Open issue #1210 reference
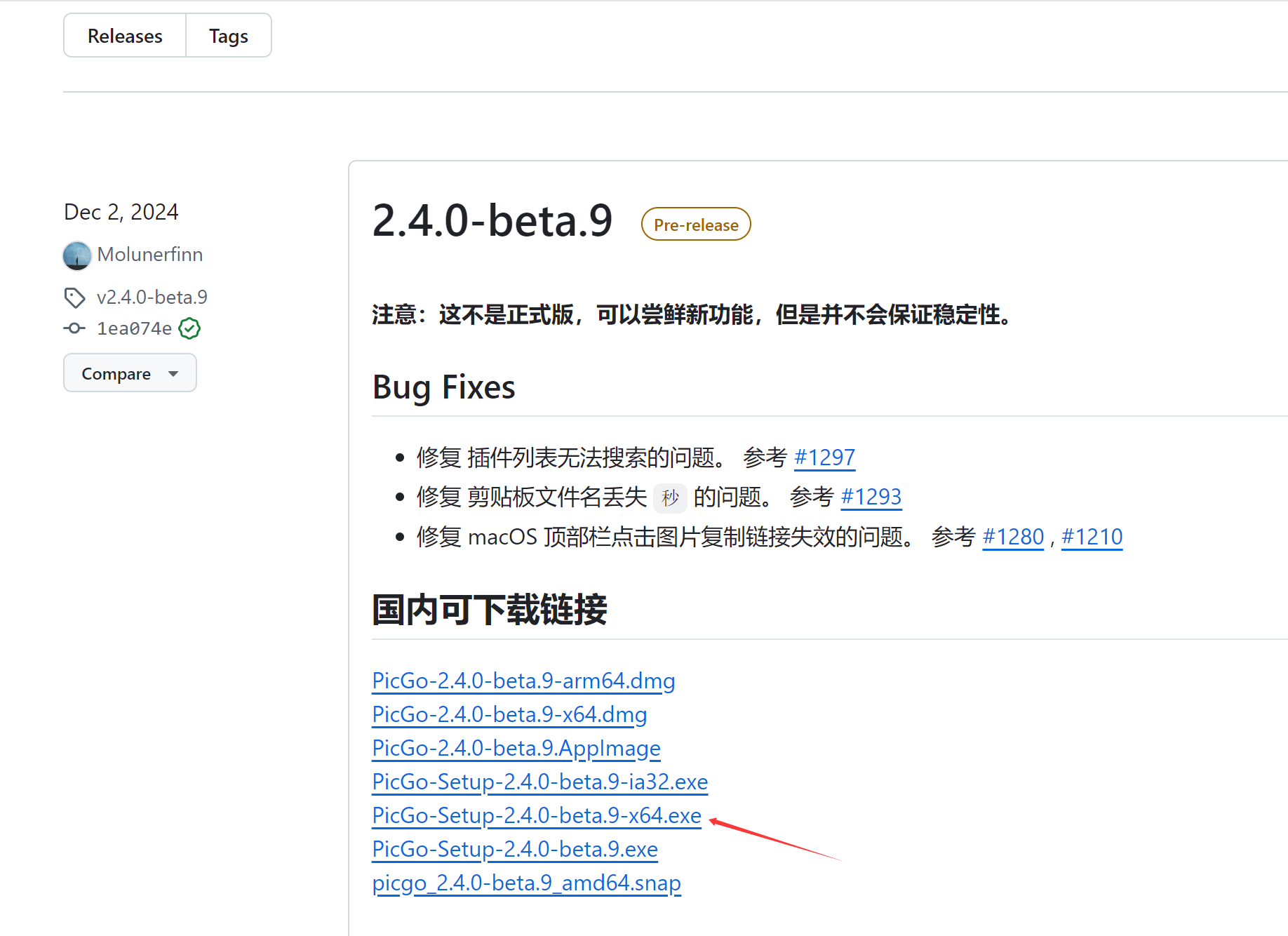The image size is (1288, 936). pyautogui.click(x=1092, y=537)
